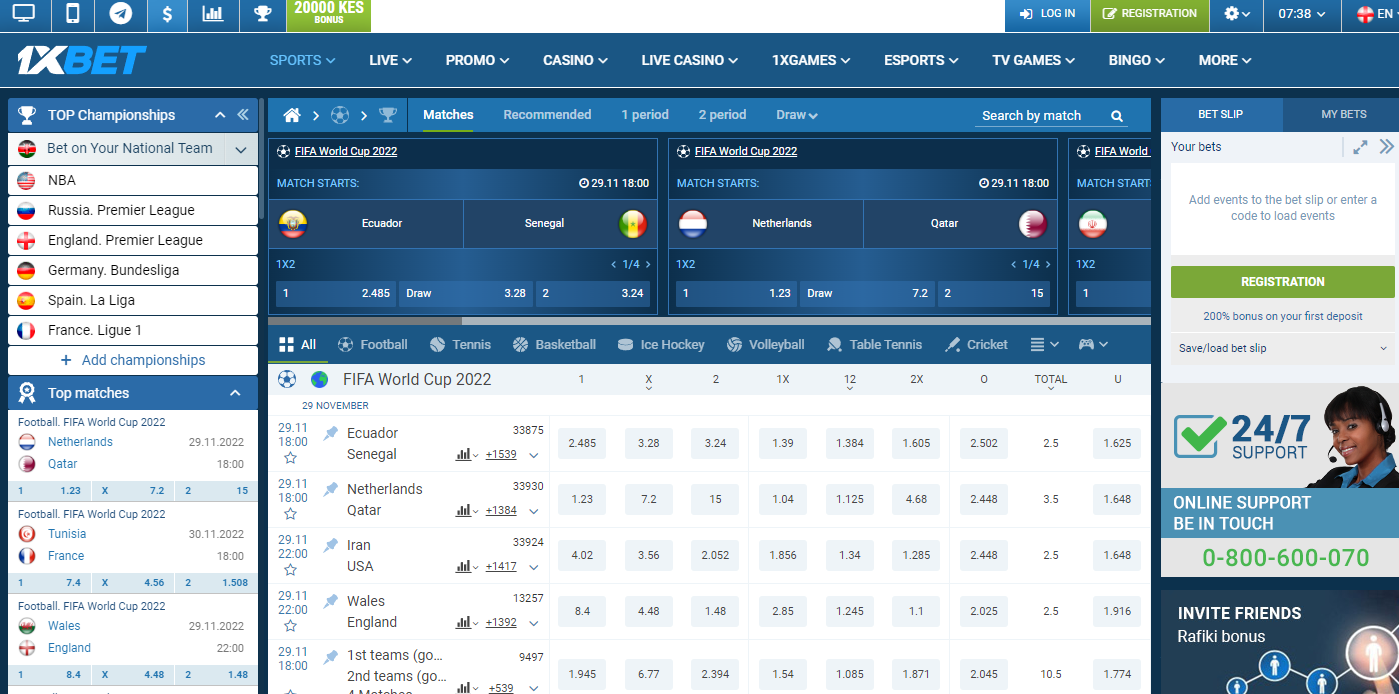This screenshot has height=694, width=1399.
Task: Open the CASINO menu
Action: (x=575, y=60)
